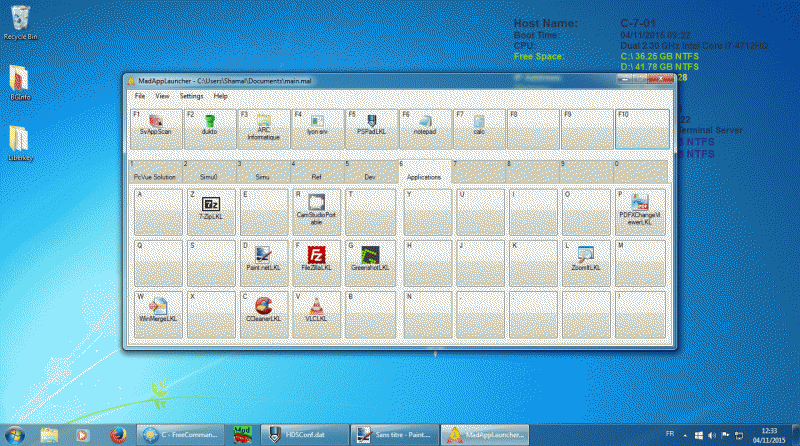Image resolution: width=800 pixels, height=446 pixels.
Task: Select the empty S slot
Action: pos(211,263)
